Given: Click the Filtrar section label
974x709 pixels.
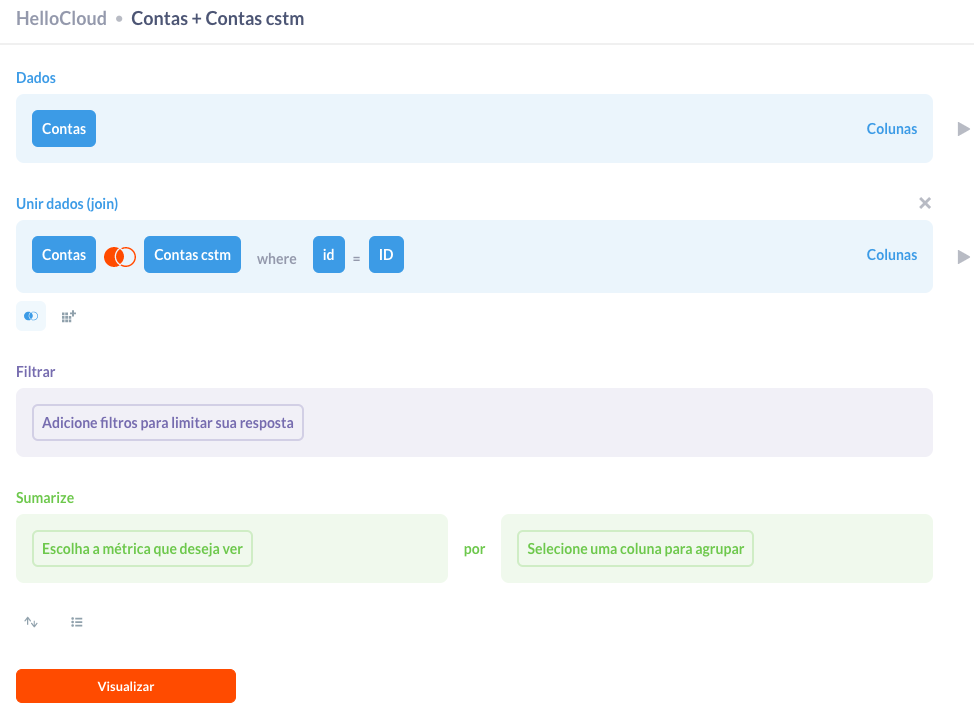Looking at the screenshot, I should pos(35,372).
